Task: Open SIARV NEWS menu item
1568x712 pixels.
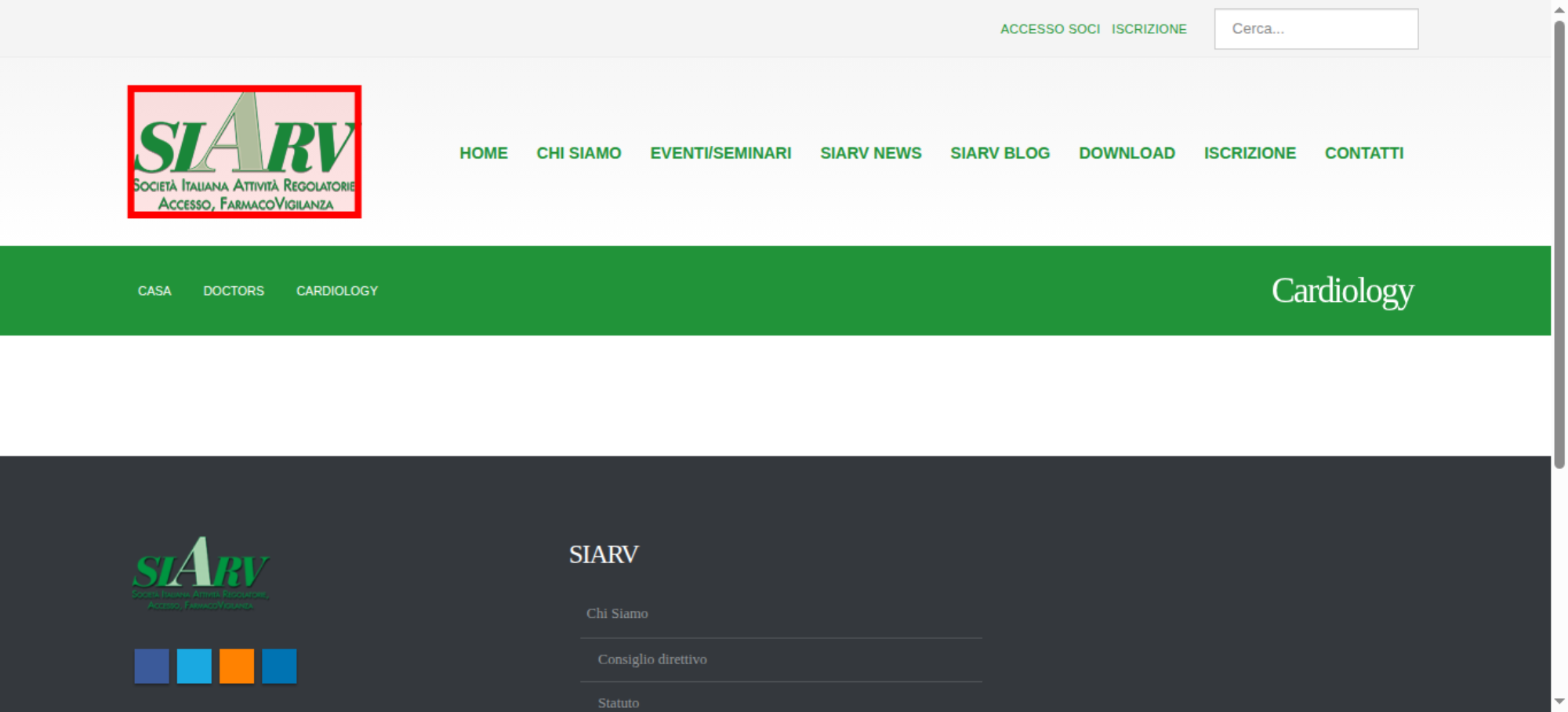Action: [x=871, y=153]
